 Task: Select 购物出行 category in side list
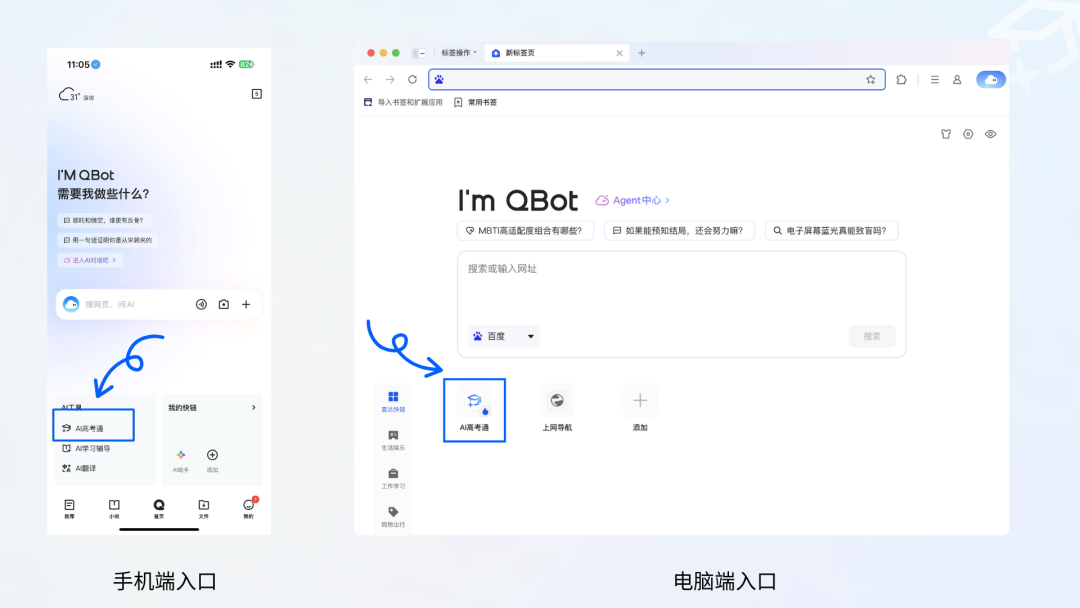click(393, 517)
